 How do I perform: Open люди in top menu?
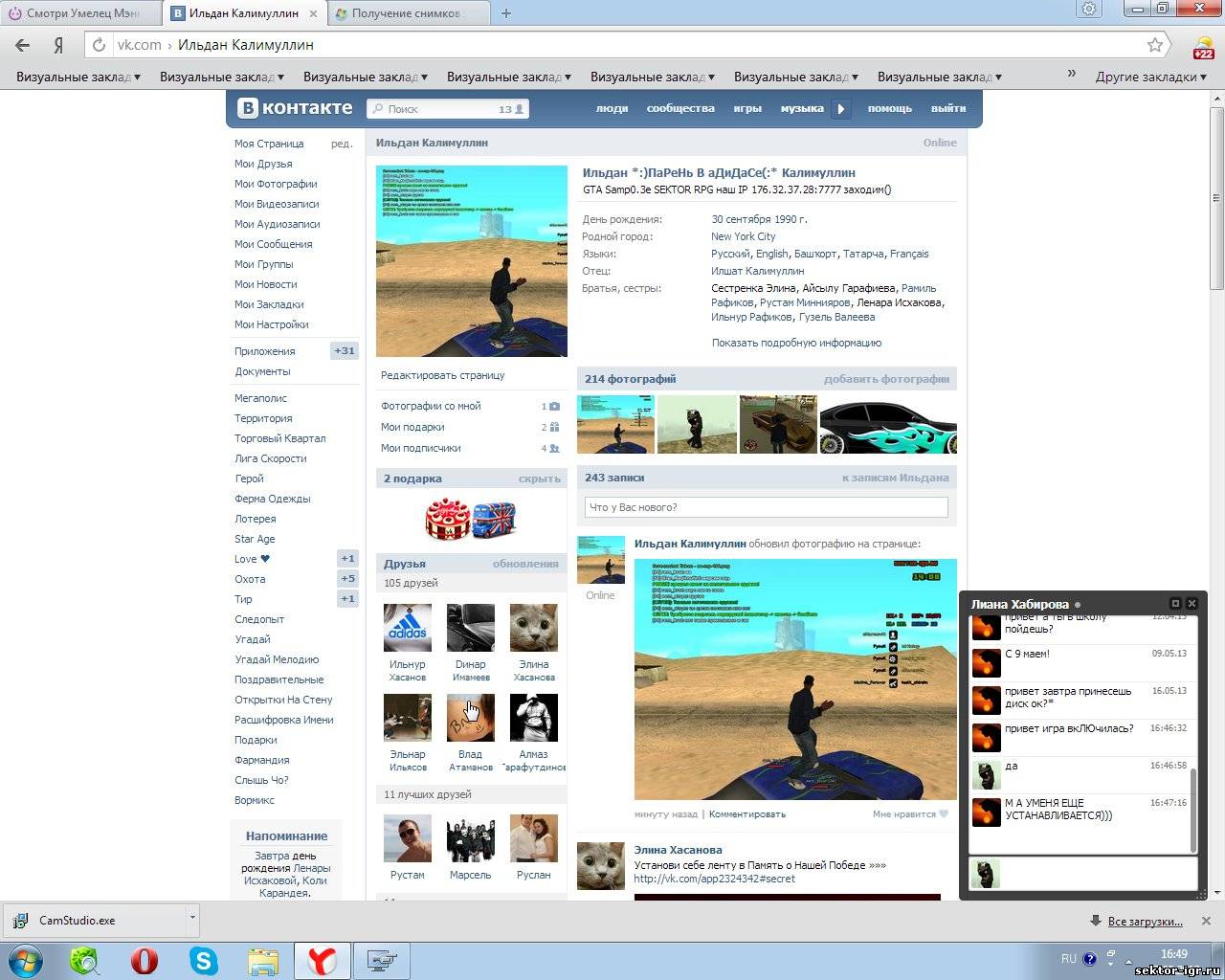(x=612, y=108)
